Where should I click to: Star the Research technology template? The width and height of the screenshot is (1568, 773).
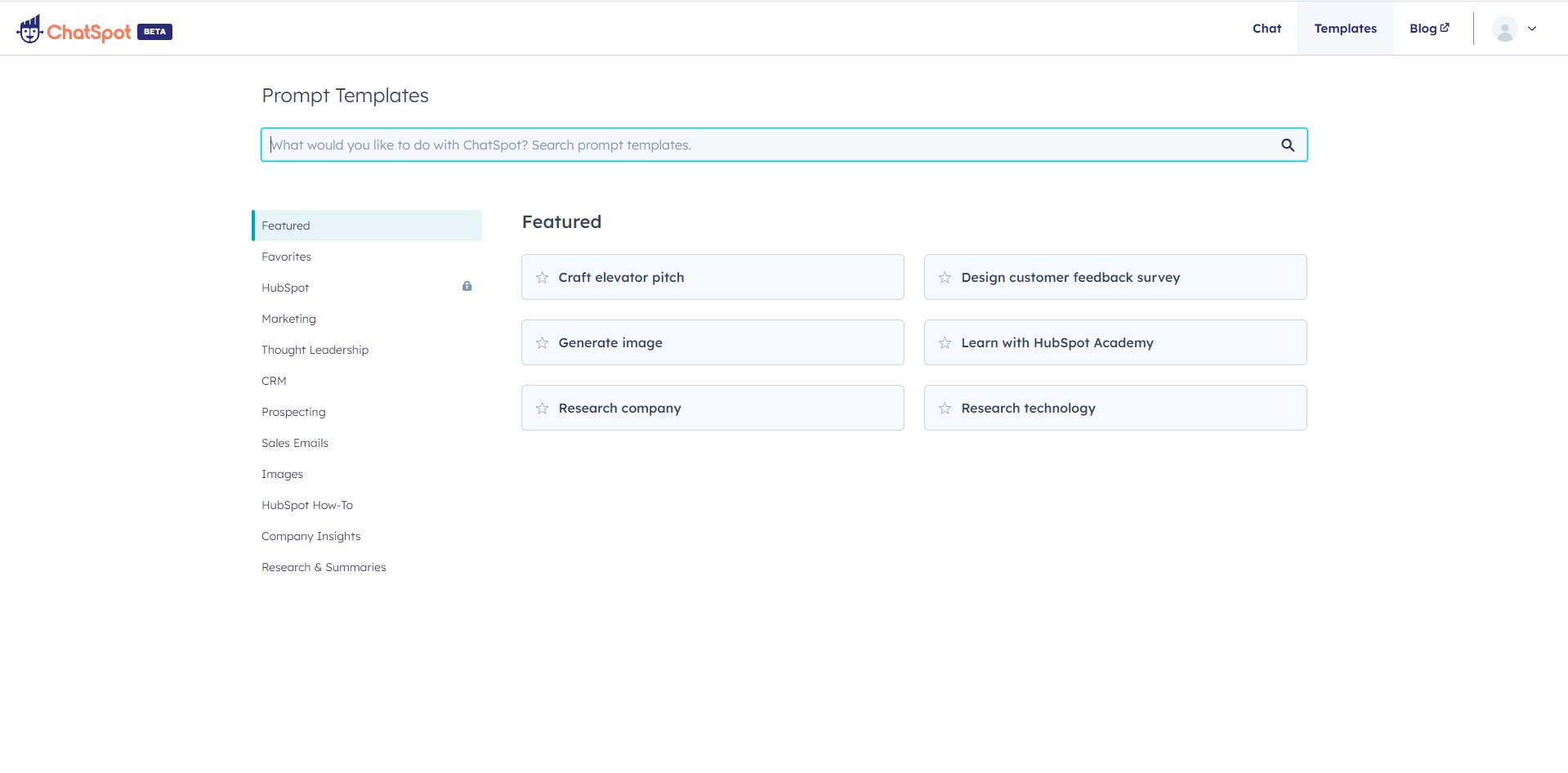pyautogui.click(x=945, y=408)
